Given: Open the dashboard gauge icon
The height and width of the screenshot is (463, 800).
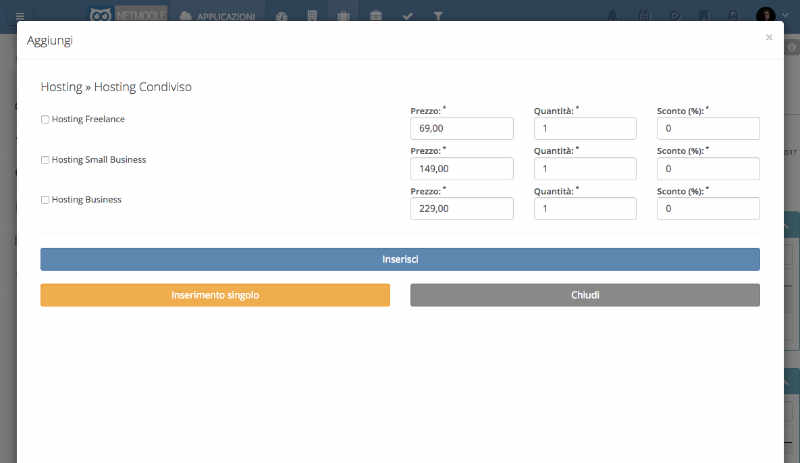Looking at the screenshot, I should tap(282, 16).
